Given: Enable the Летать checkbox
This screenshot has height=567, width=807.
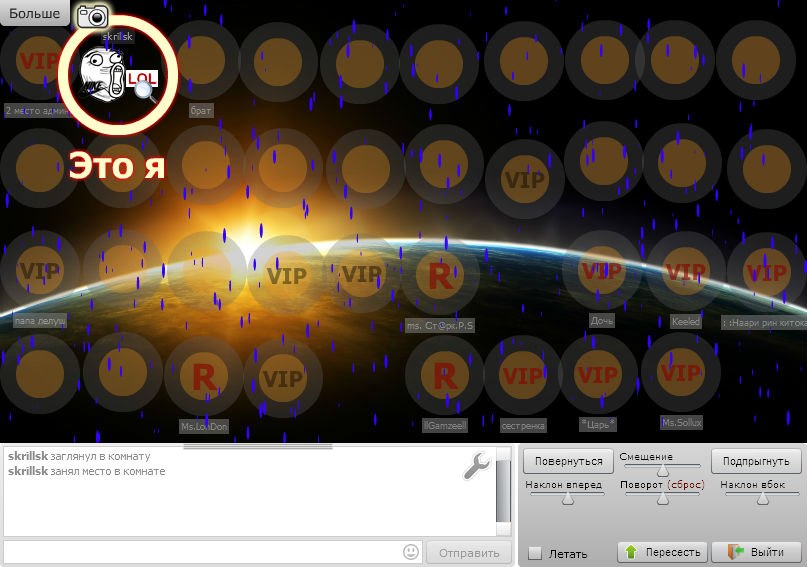Looking at the screenshot, I should (x=535, y=553).
